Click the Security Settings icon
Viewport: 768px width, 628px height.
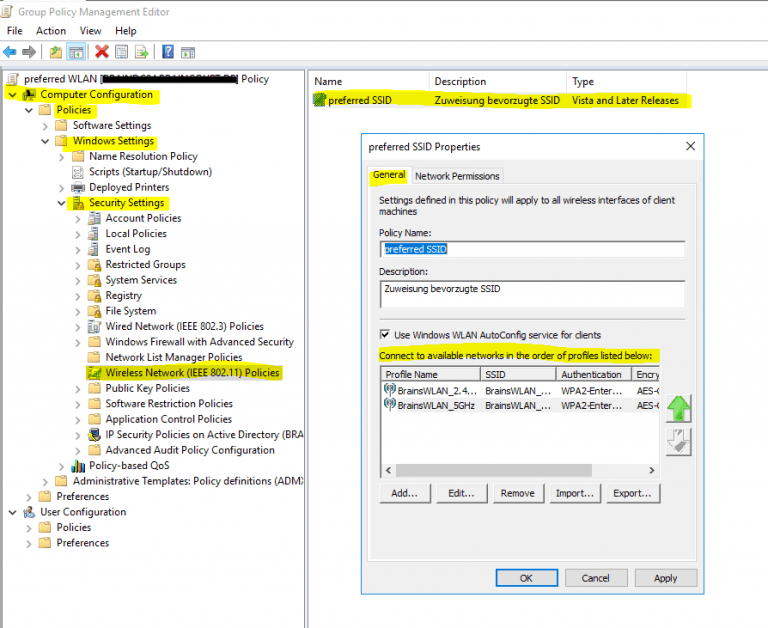[x=78, y=203]
